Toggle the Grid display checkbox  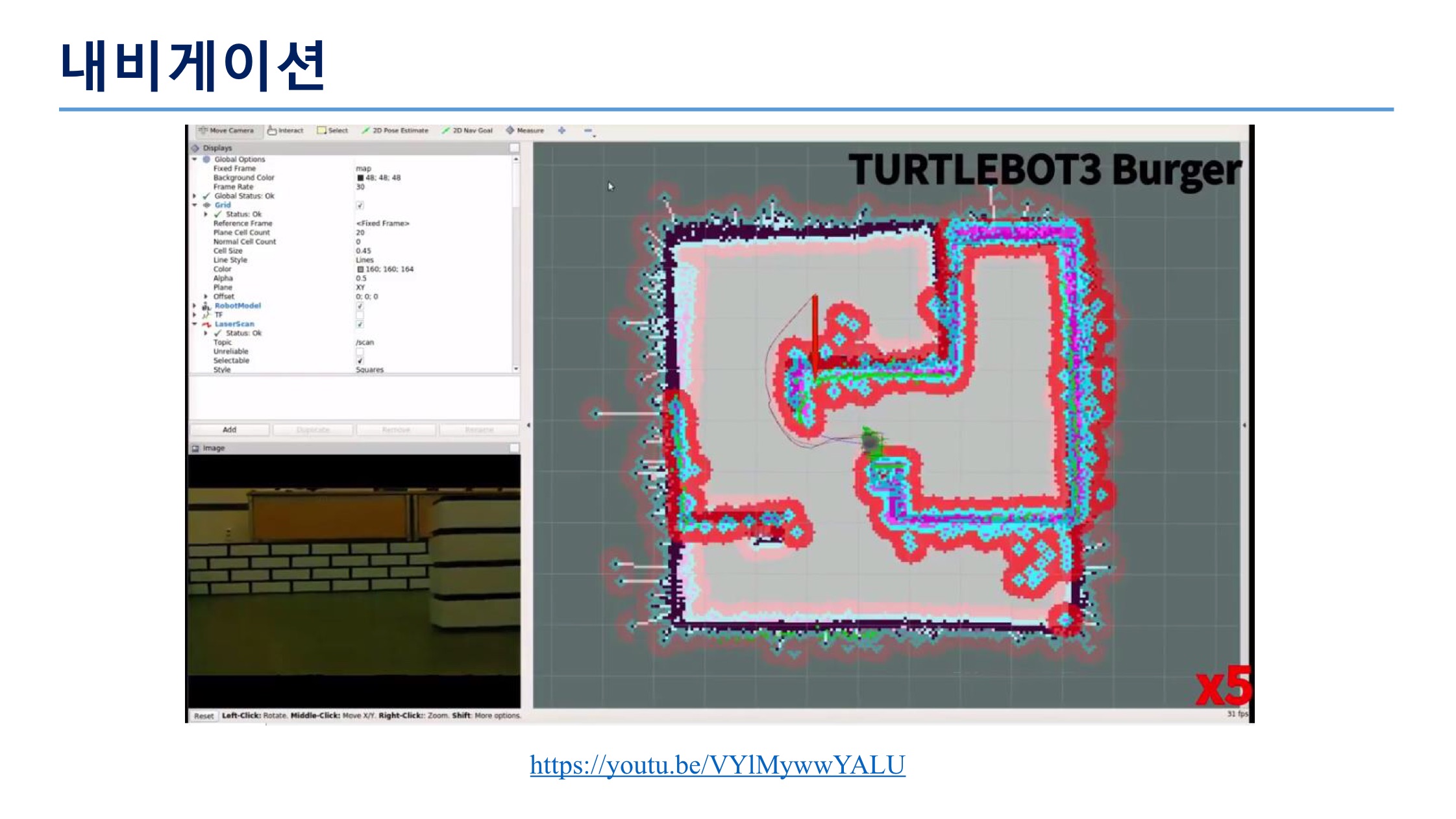tap(360, 205)
